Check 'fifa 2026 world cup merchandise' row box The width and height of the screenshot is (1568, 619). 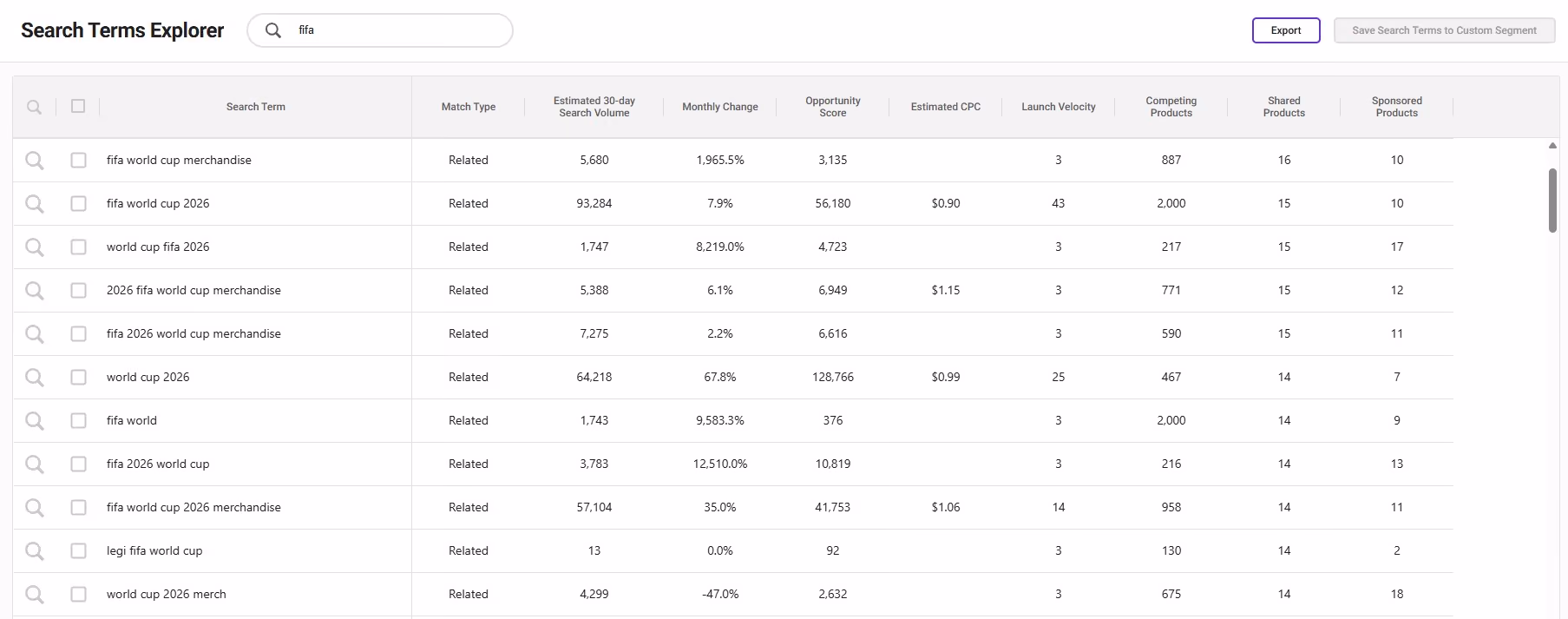click(x=78, y=333)
